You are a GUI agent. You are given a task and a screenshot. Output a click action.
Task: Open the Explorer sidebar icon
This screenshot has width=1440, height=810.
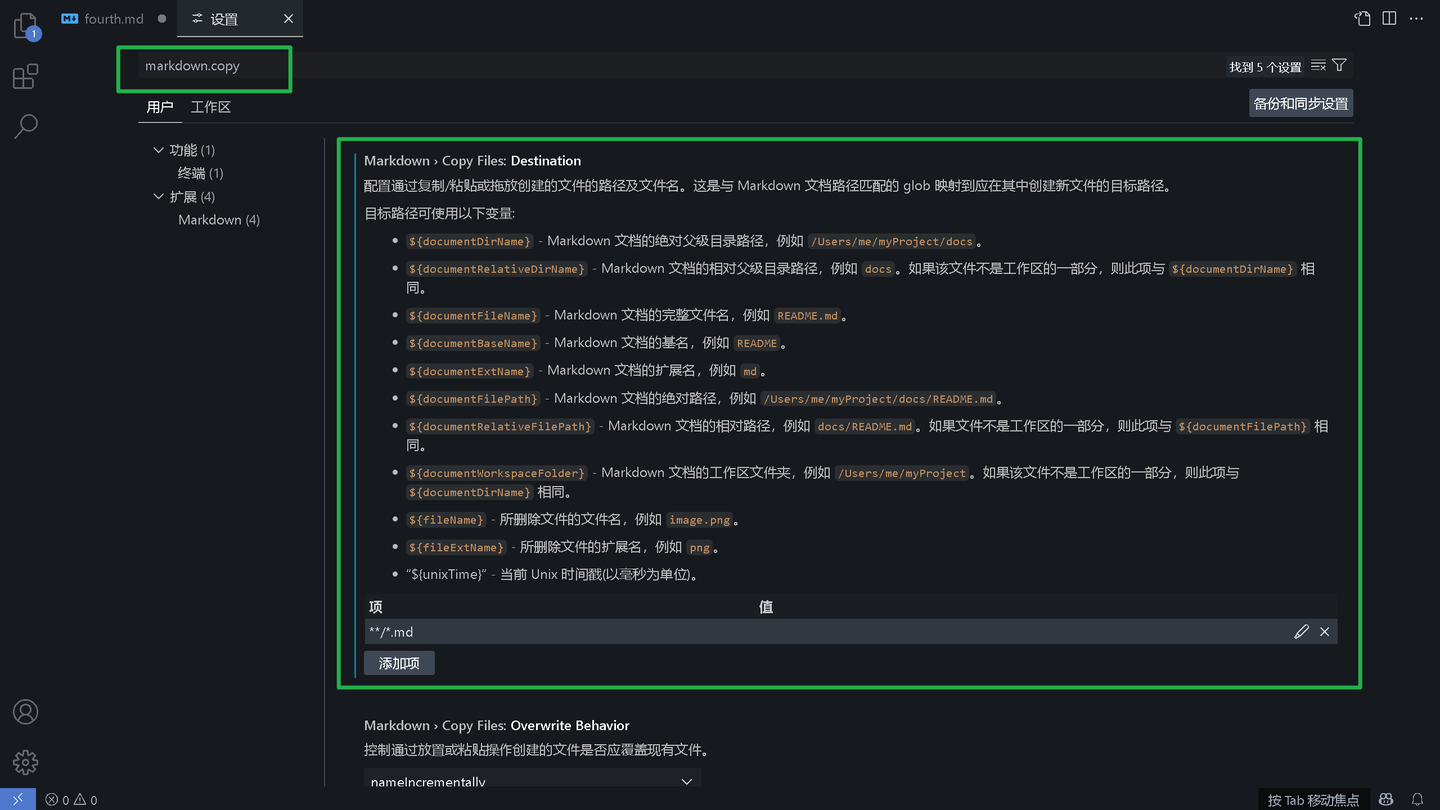tap(25, 25)
